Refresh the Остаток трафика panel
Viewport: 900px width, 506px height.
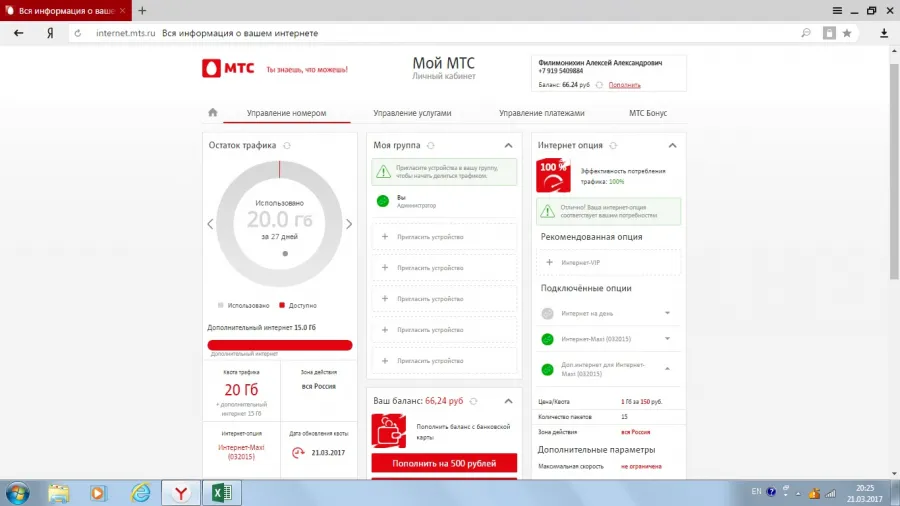[x=287, y=146]
